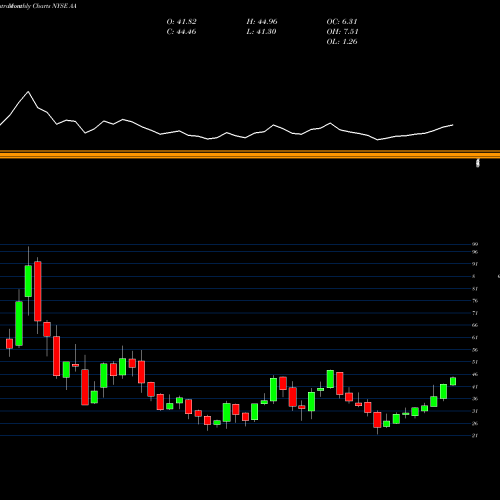
Task: Click the 51 price axis label
Action: [475, 362]
